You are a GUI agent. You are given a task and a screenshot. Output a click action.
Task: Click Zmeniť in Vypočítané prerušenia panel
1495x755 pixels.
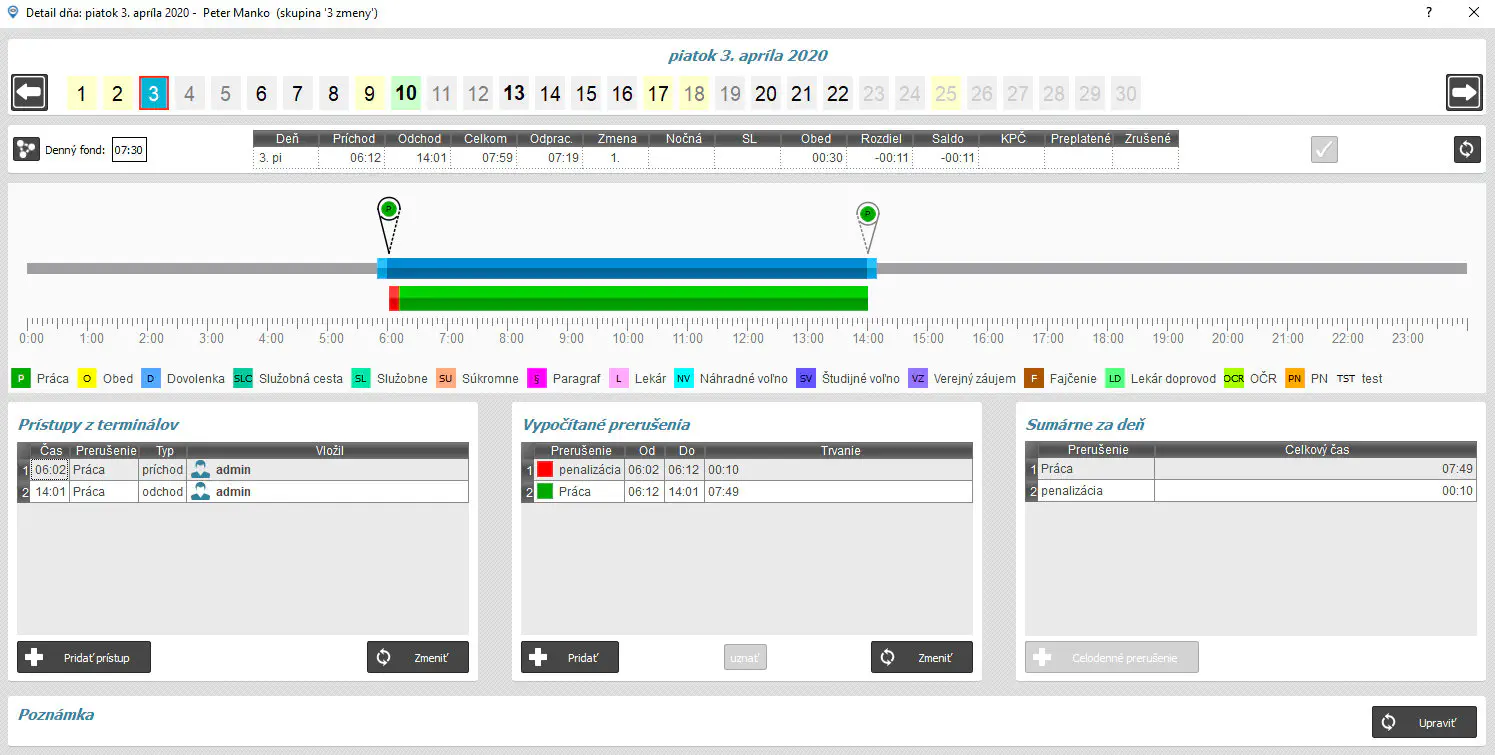click(922, 657)
